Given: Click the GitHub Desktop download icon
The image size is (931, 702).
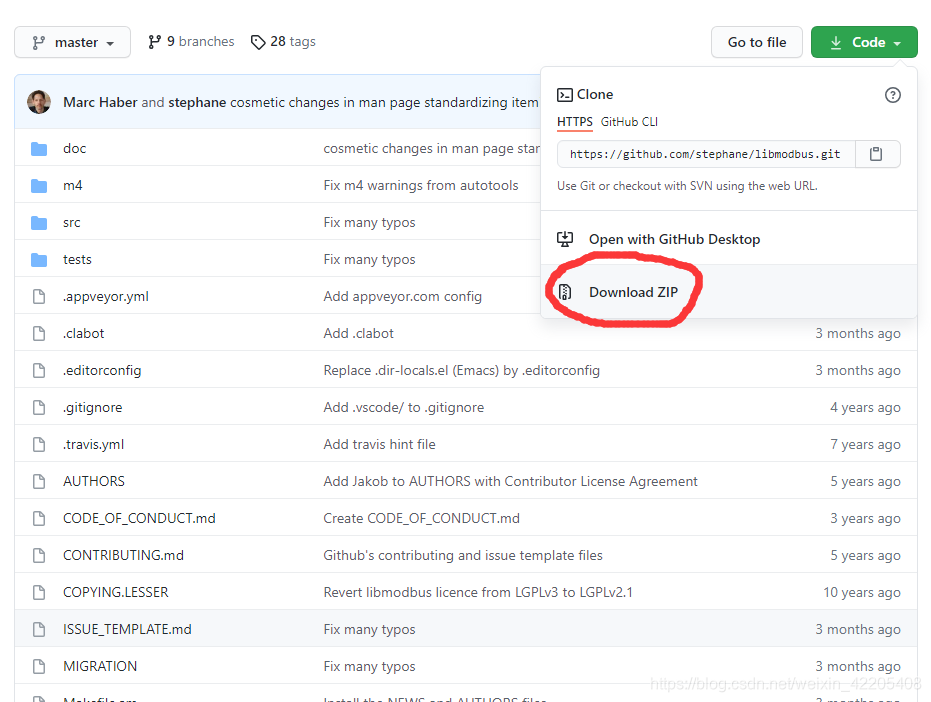Looking at the screenshot, I should pyautogui.click(x=565, y=239).
